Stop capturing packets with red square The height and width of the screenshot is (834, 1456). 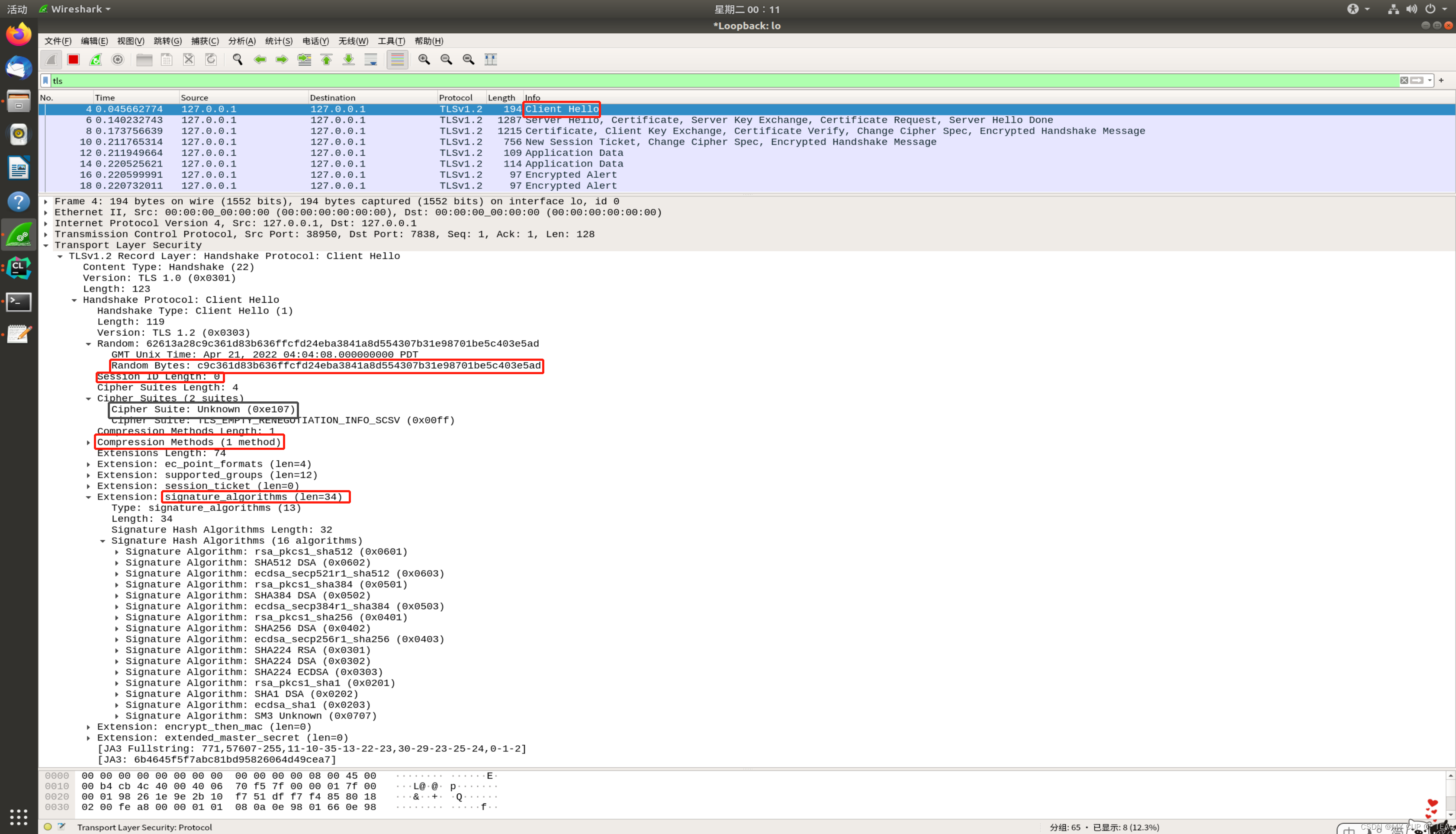click(73, 60)
